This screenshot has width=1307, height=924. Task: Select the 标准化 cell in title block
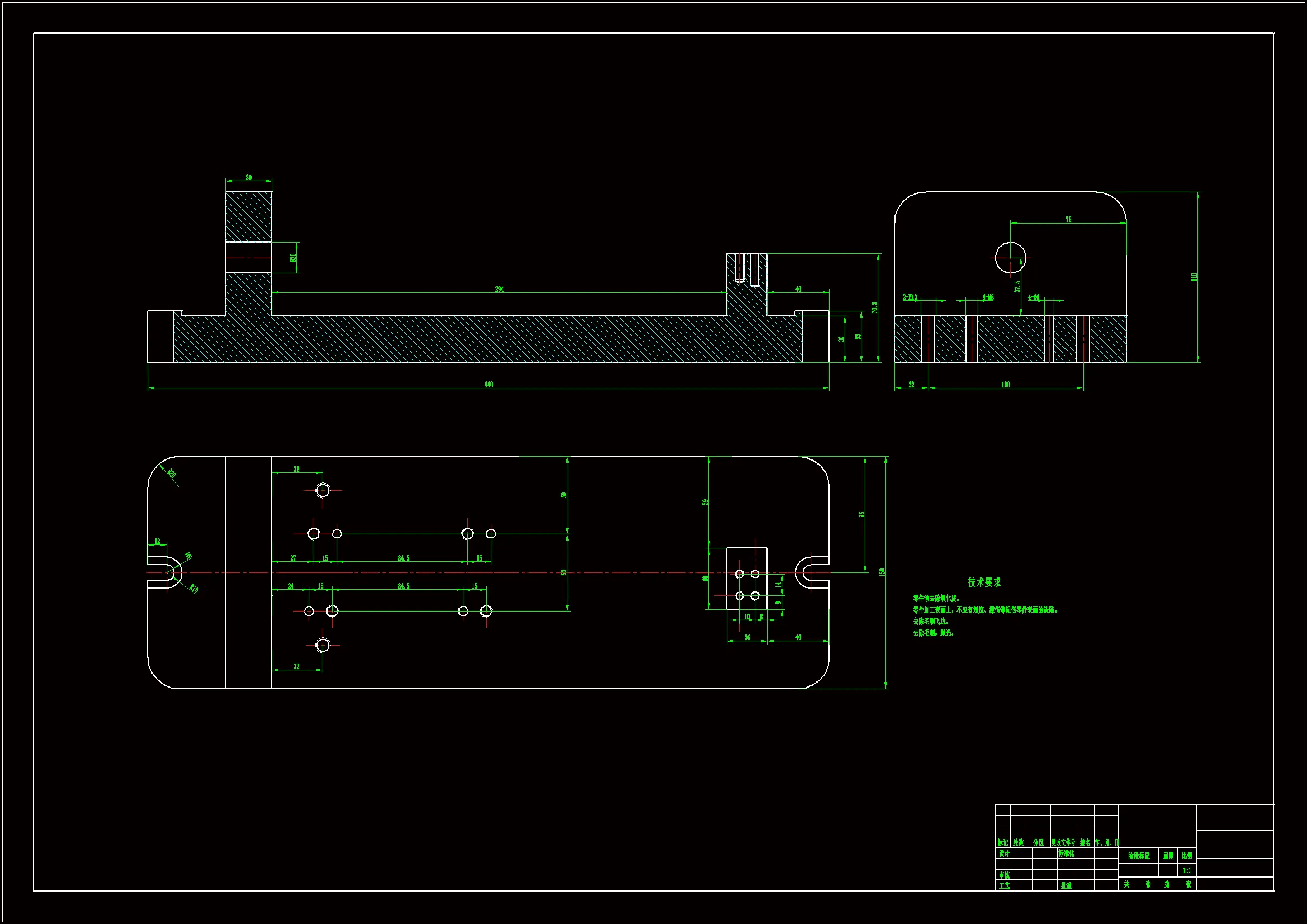(x=1066, y=854)
